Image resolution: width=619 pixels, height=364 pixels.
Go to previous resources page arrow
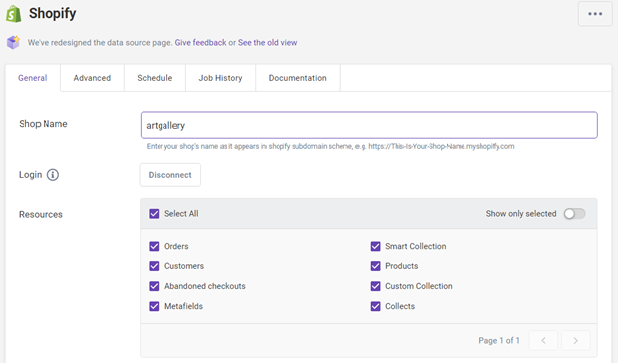point(543,340)
